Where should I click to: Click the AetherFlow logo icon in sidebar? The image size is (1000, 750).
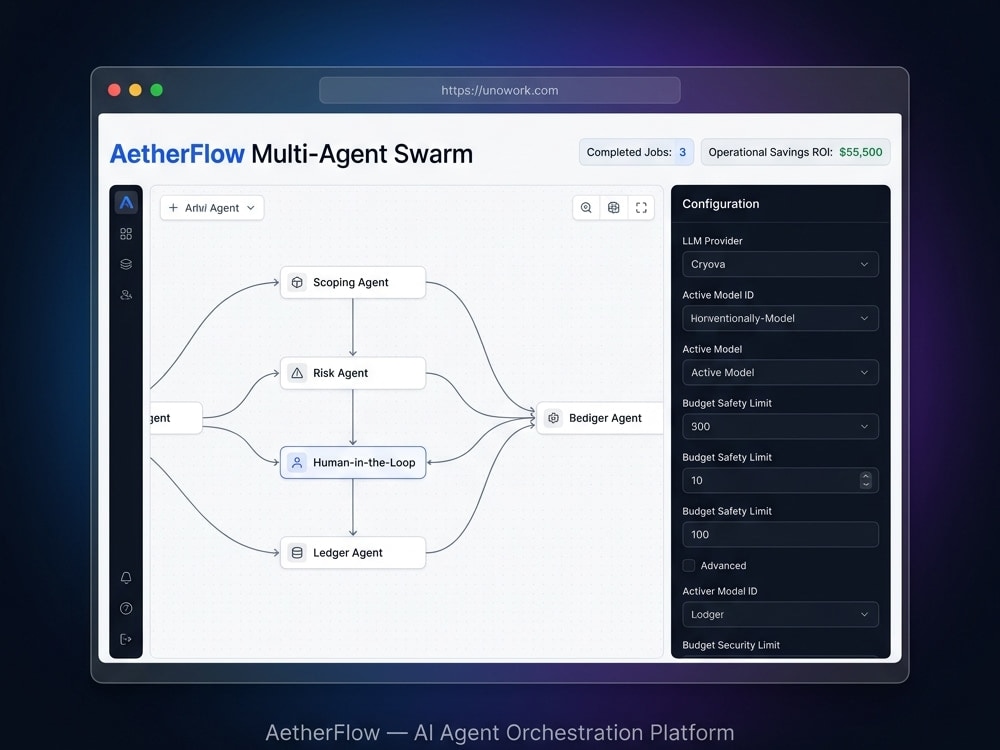click(126, 203)
